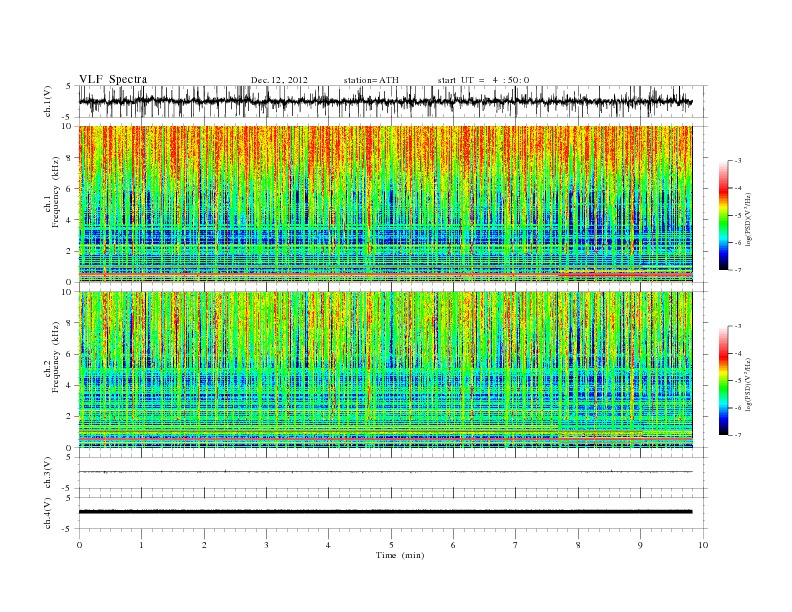
Task: Select the lower colorbar's log(PSD) label
Action: pyautogui.click(x=749, y=384)
